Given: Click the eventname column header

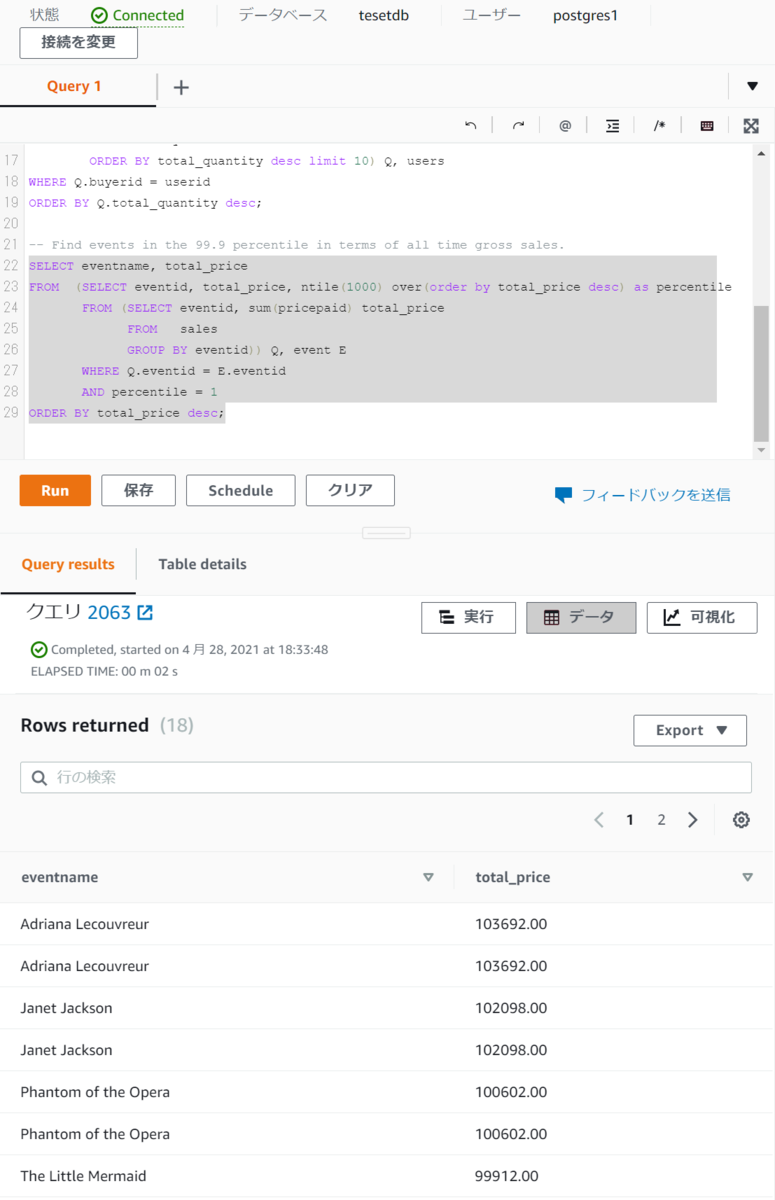Looking at the screenshot, I should [x=60, y=877].
